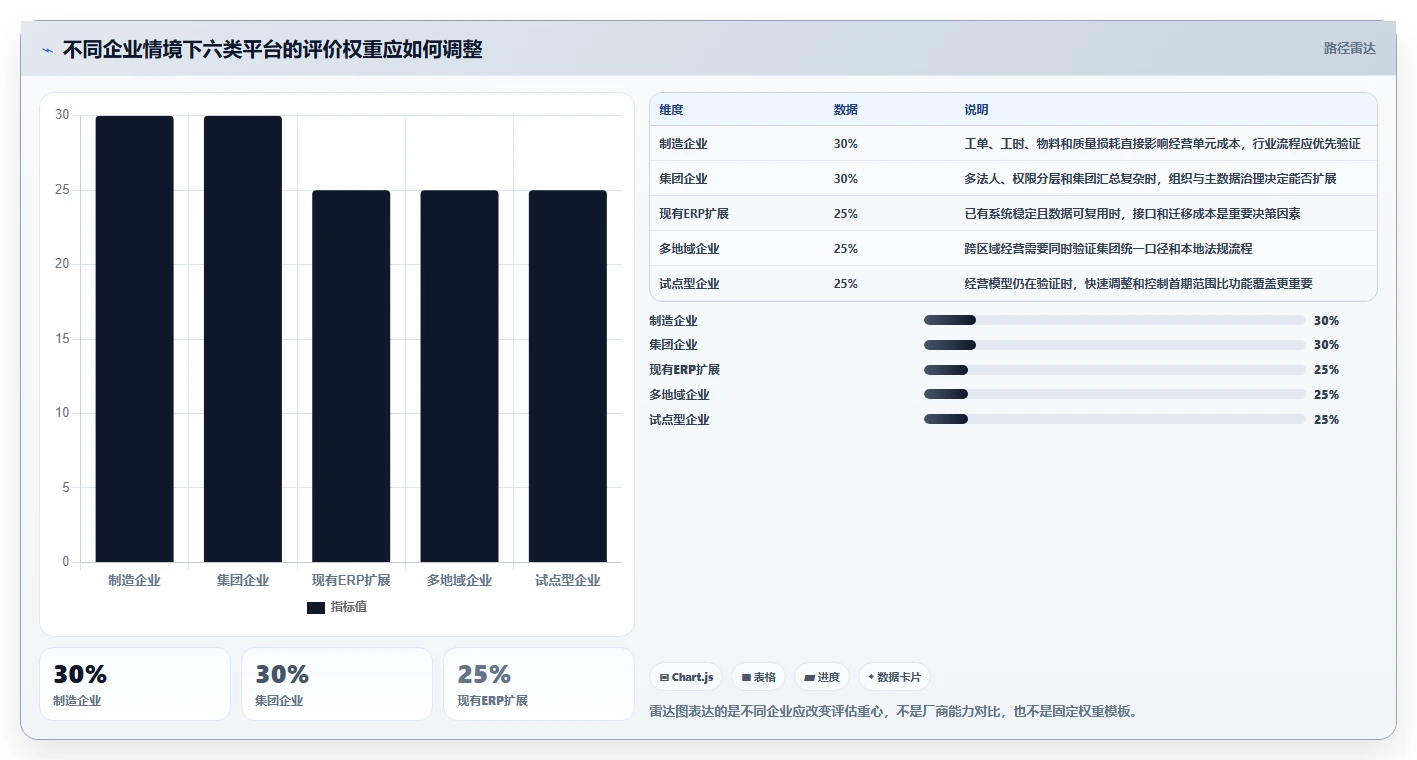Click the 指标值 legend label
The width and height of the screenshot is (1417, 760).
pyautogui.click(x=349, y=607)
